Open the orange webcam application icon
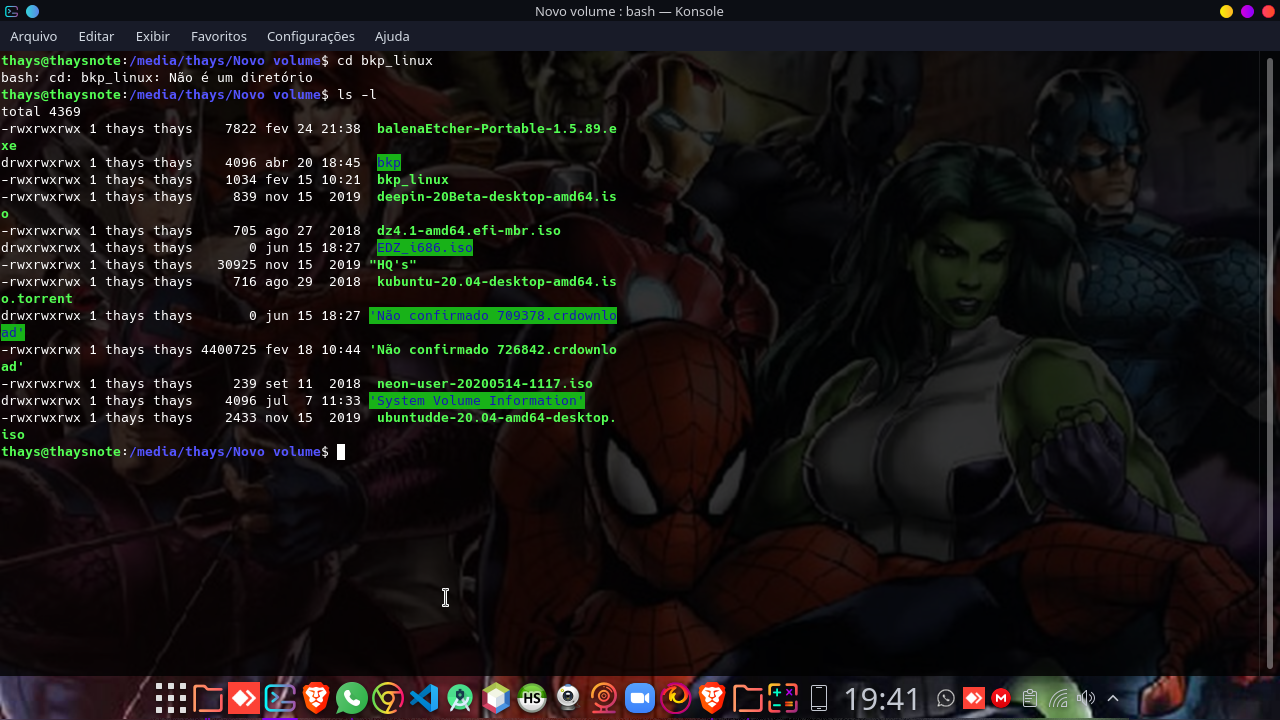The image size is (1280, 720). [x=604, y=698]
